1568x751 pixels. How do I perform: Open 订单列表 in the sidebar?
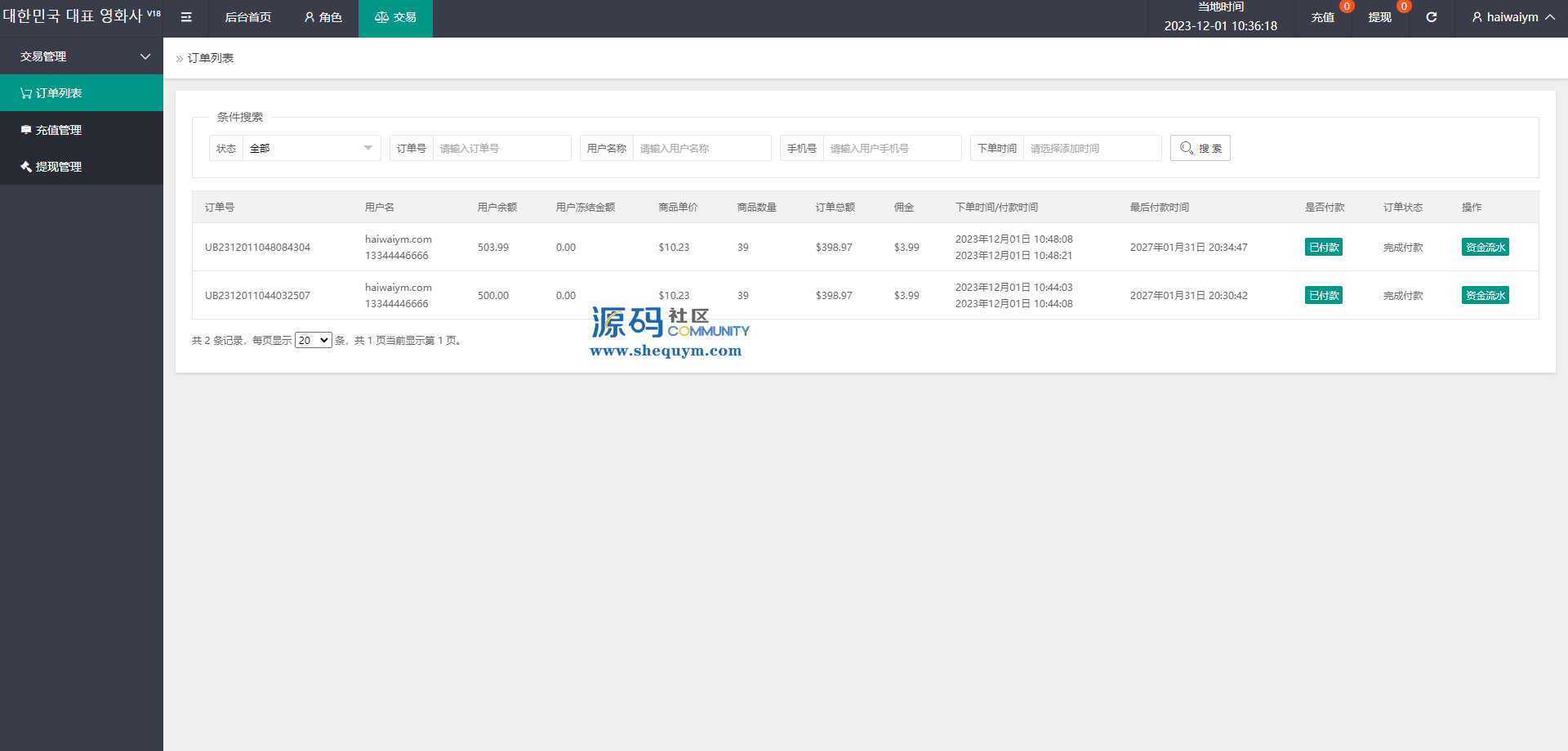pos(82,93)
